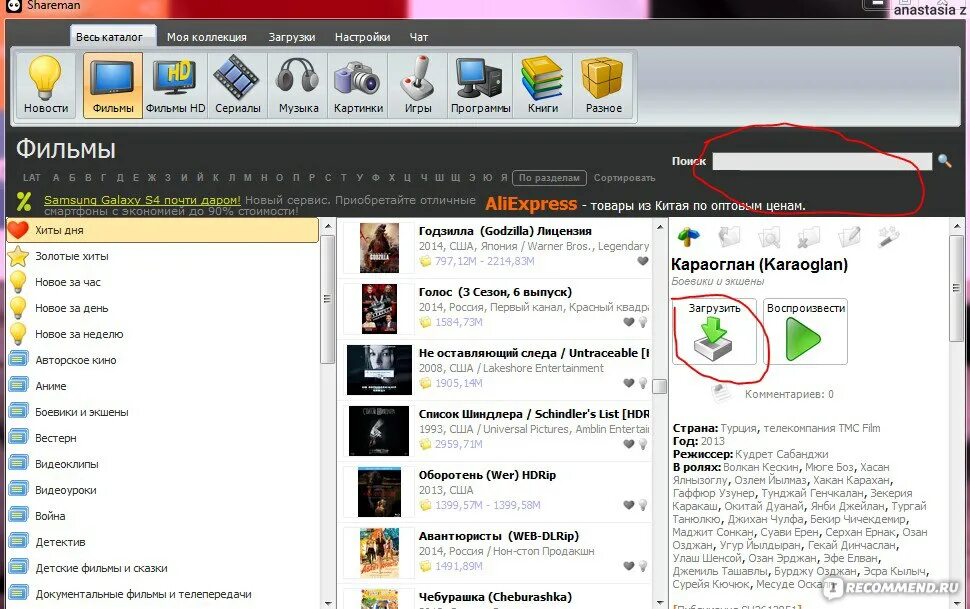Select Хиты дня in sidebar

[163, 230]
